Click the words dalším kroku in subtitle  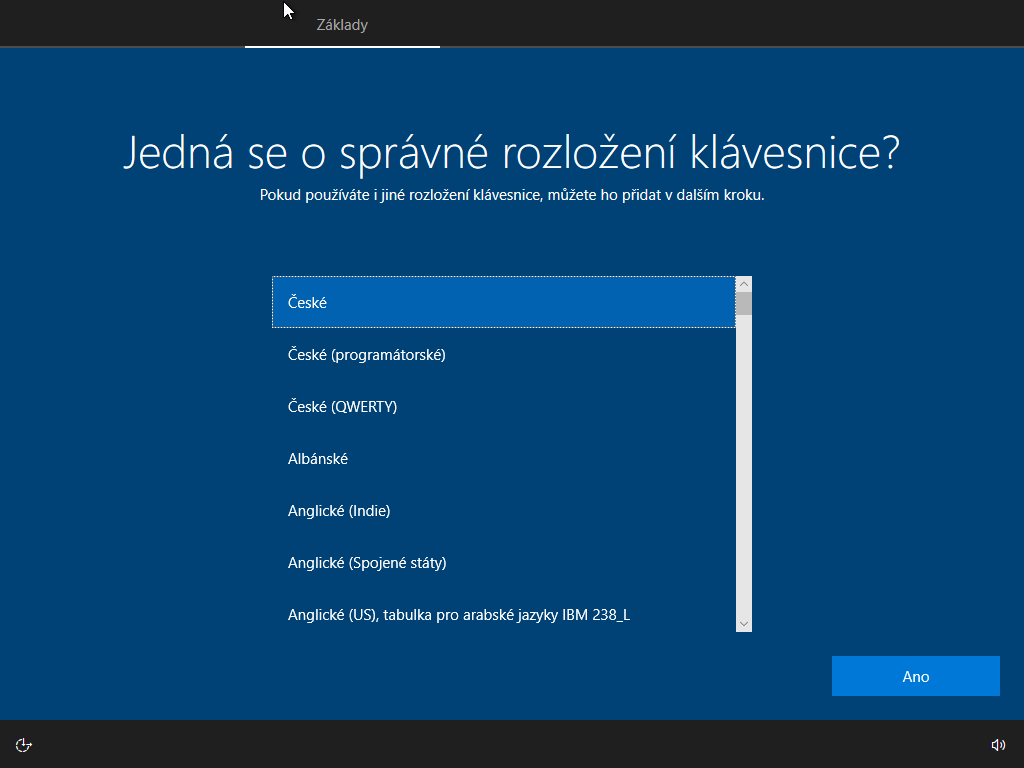point(723,196)
